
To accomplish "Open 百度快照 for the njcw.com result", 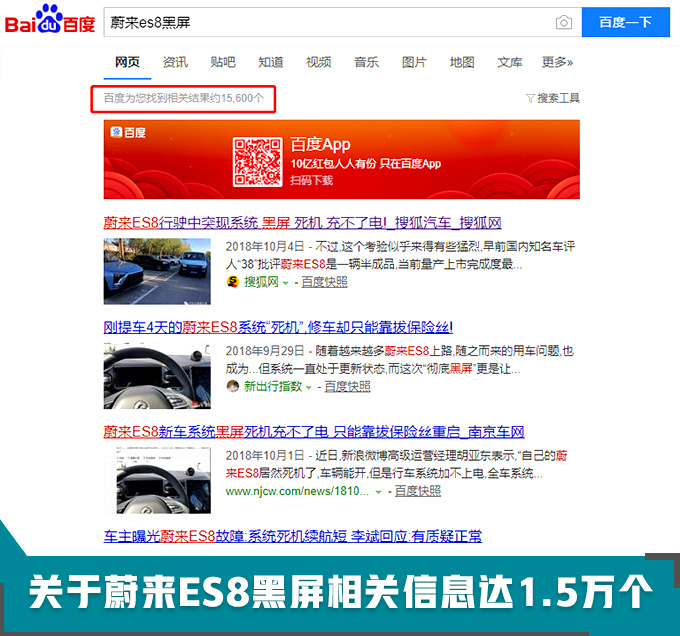I will [x=418, y=491].
